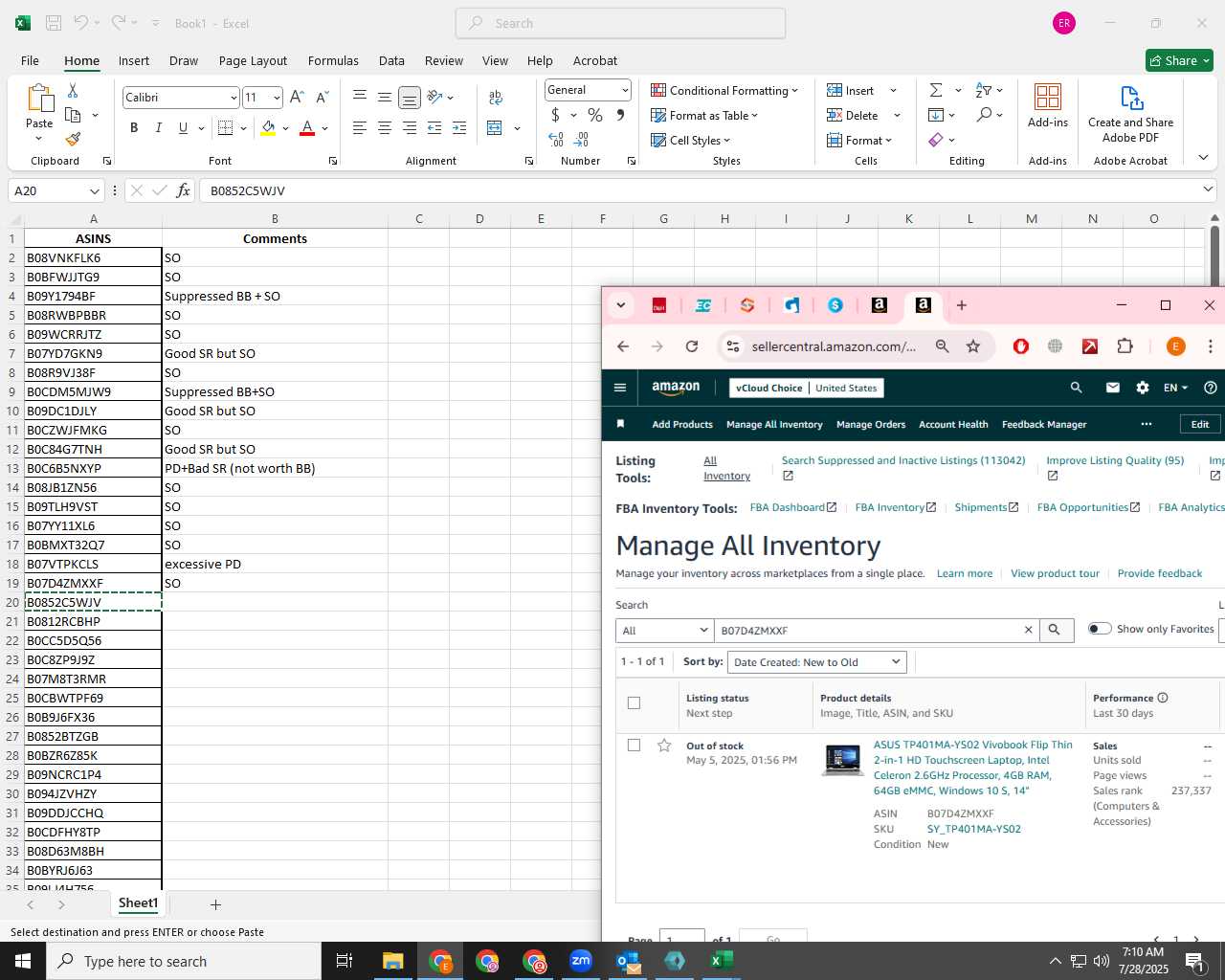Apply Underline formatting in Excel
This screenshot has height=980, width=1225.
pyautogui.click(x=183, y=127)
